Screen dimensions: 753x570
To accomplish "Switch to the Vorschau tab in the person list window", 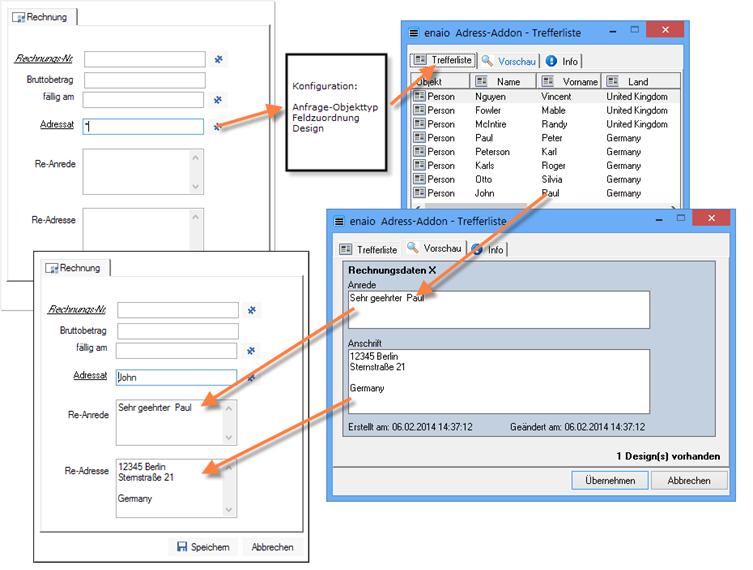I will click(x=510, y=61).
